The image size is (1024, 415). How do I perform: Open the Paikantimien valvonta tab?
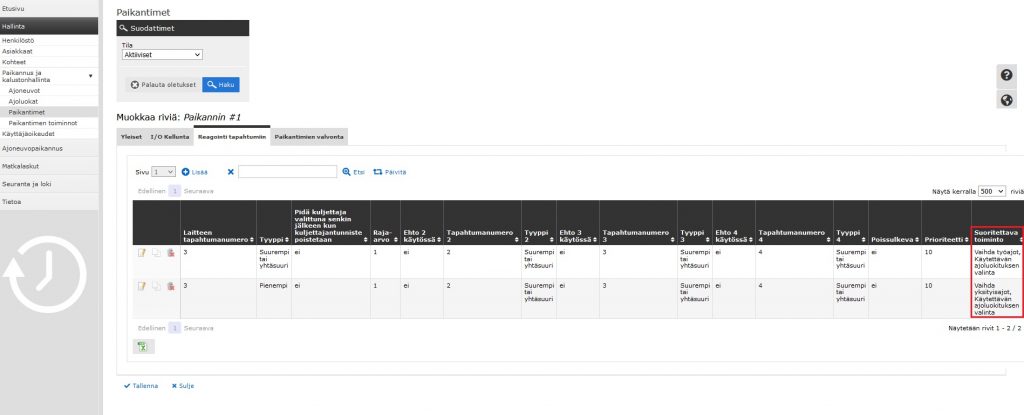pos(309,135)
